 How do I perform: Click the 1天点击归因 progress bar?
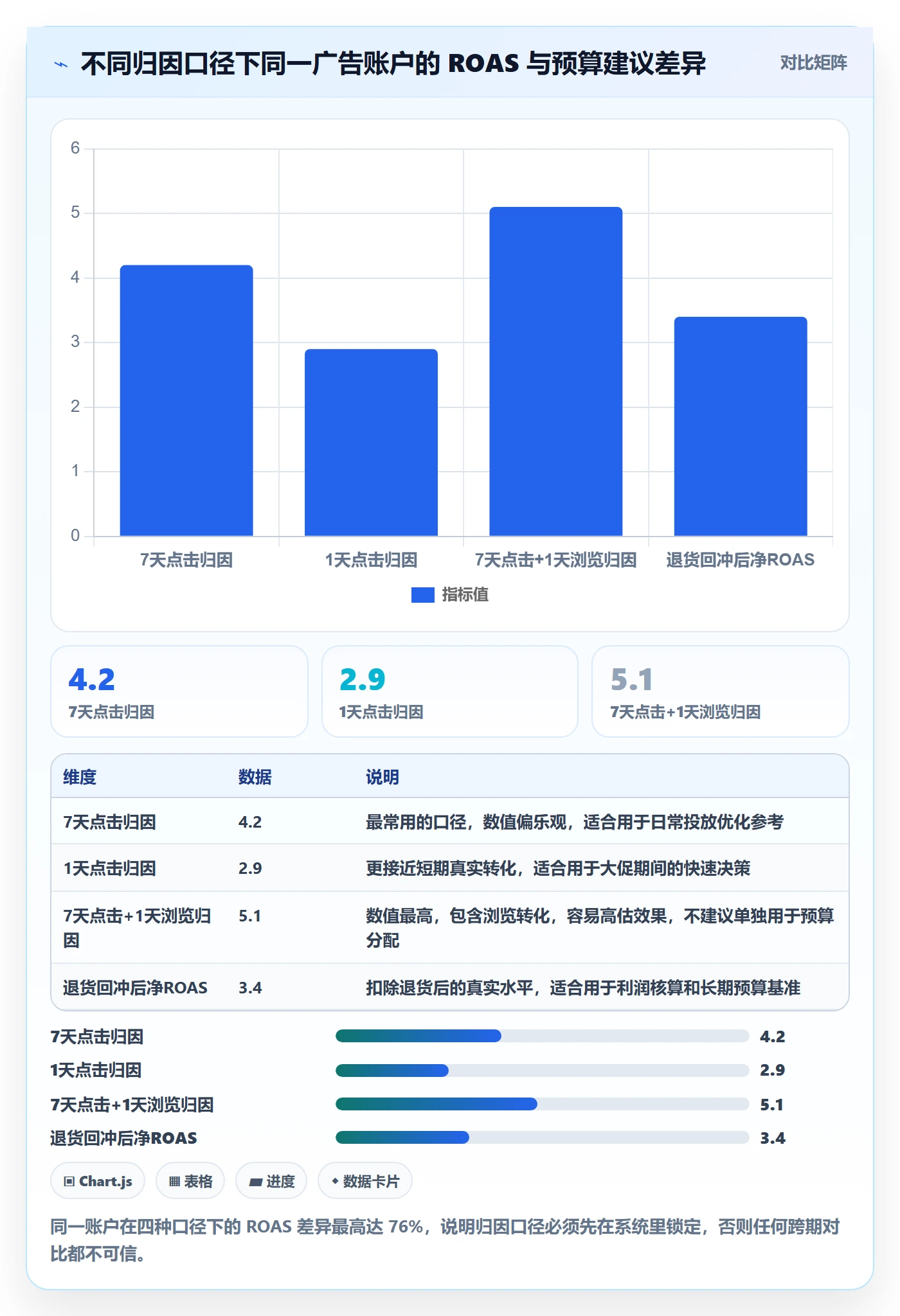[x=542, y=1070]
